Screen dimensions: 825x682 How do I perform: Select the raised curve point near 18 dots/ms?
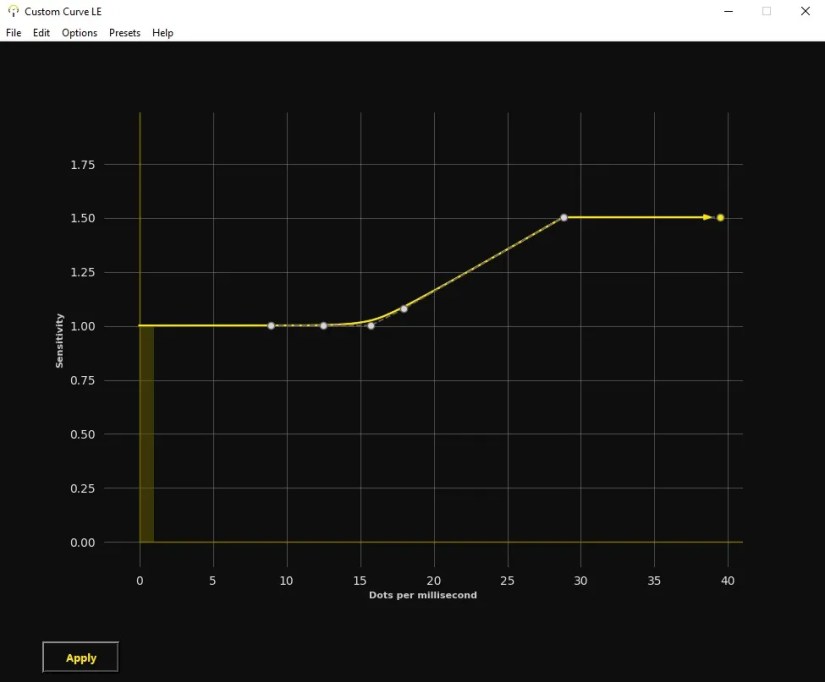404,309
